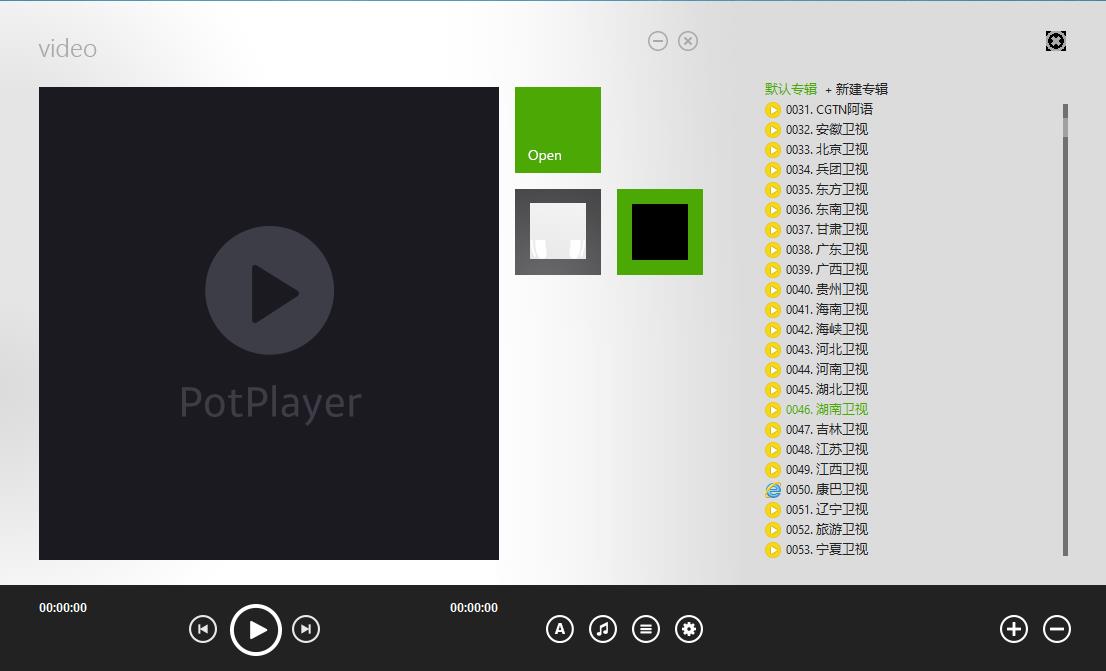The height and width of the screenshot is (671, 1106).
Task: Pick the 0036. 东南卫视 entry
Action: [x=817, y=210]
